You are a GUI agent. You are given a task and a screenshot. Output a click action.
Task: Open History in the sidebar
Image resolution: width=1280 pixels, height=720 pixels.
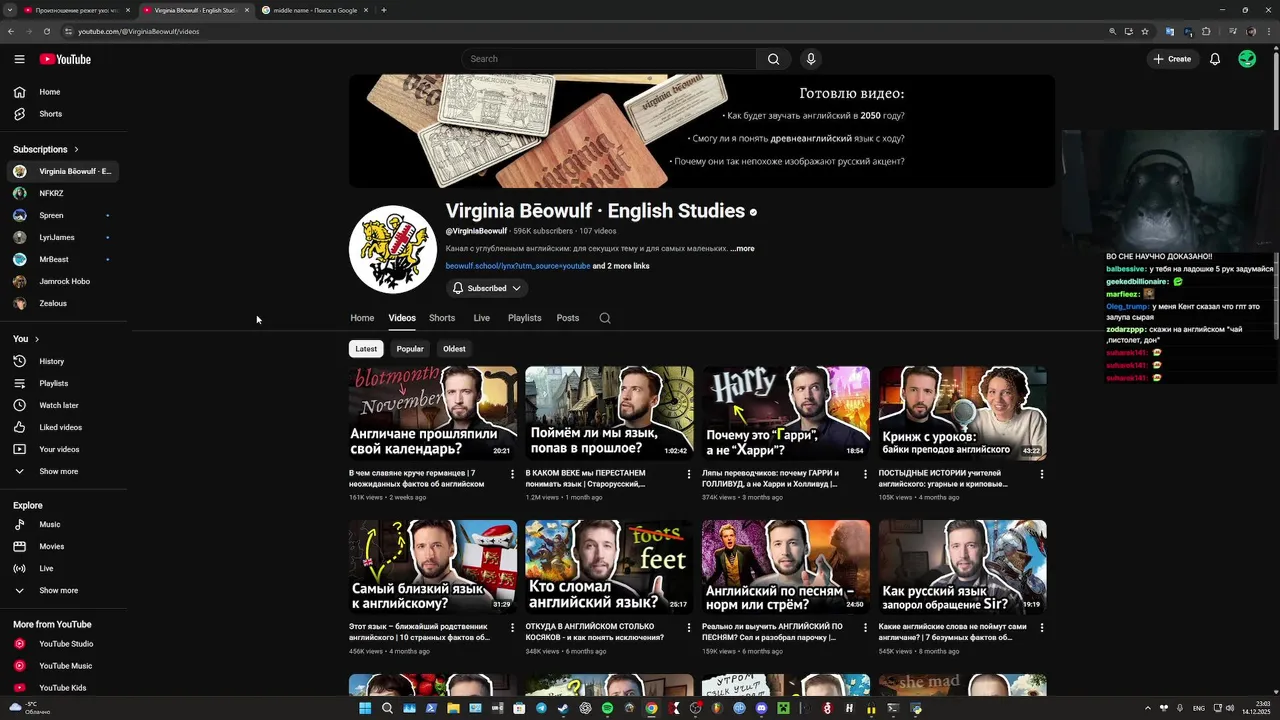point(64,361)
